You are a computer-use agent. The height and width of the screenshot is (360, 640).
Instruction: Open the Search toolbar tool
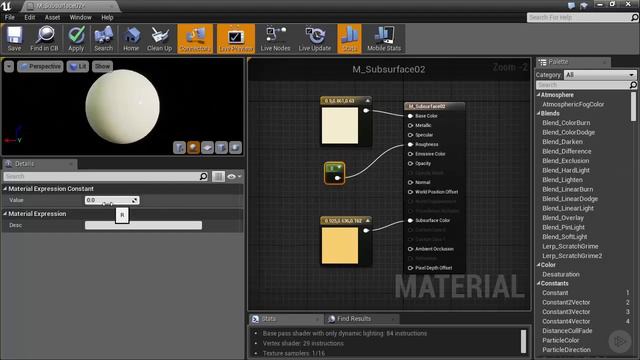103,38
